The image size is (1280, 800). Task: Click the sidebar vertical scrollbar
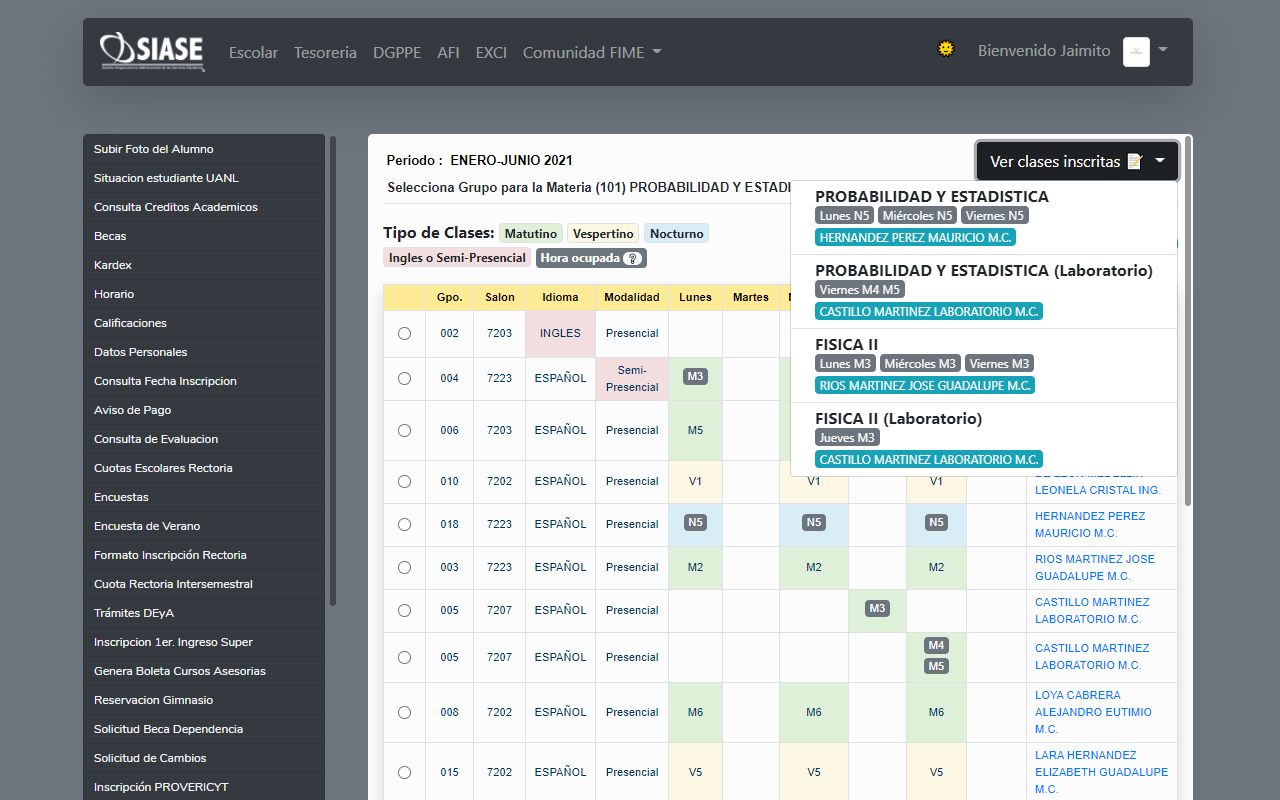(x=333, y=370)
